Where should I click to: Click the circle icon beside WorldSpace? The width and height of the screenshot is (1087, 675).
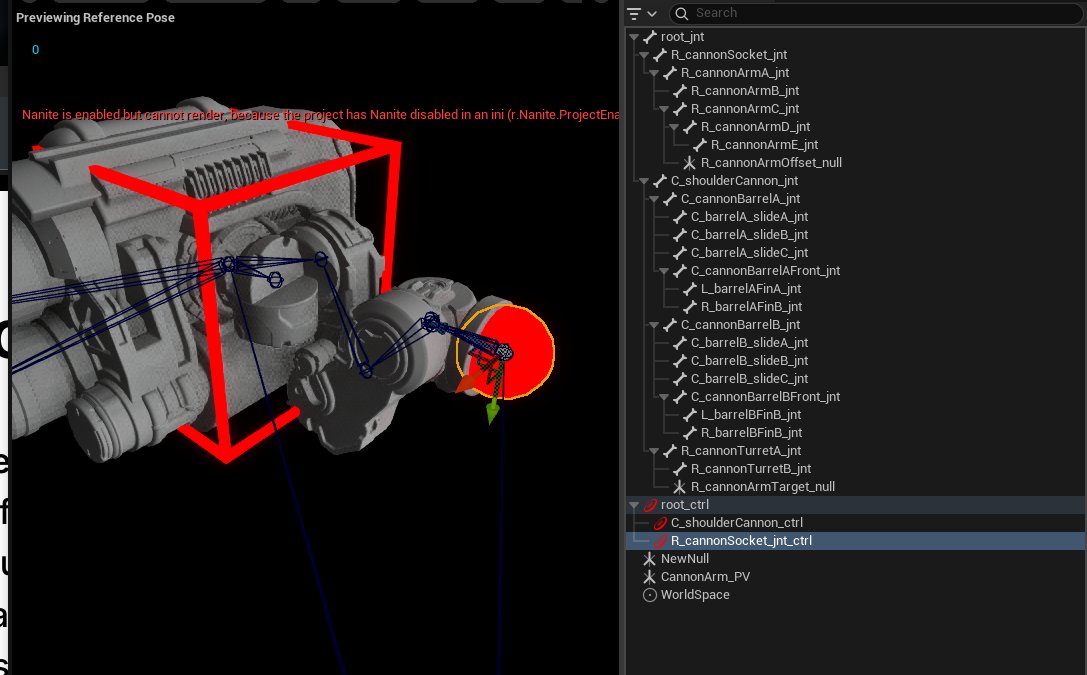click(650, 595)
